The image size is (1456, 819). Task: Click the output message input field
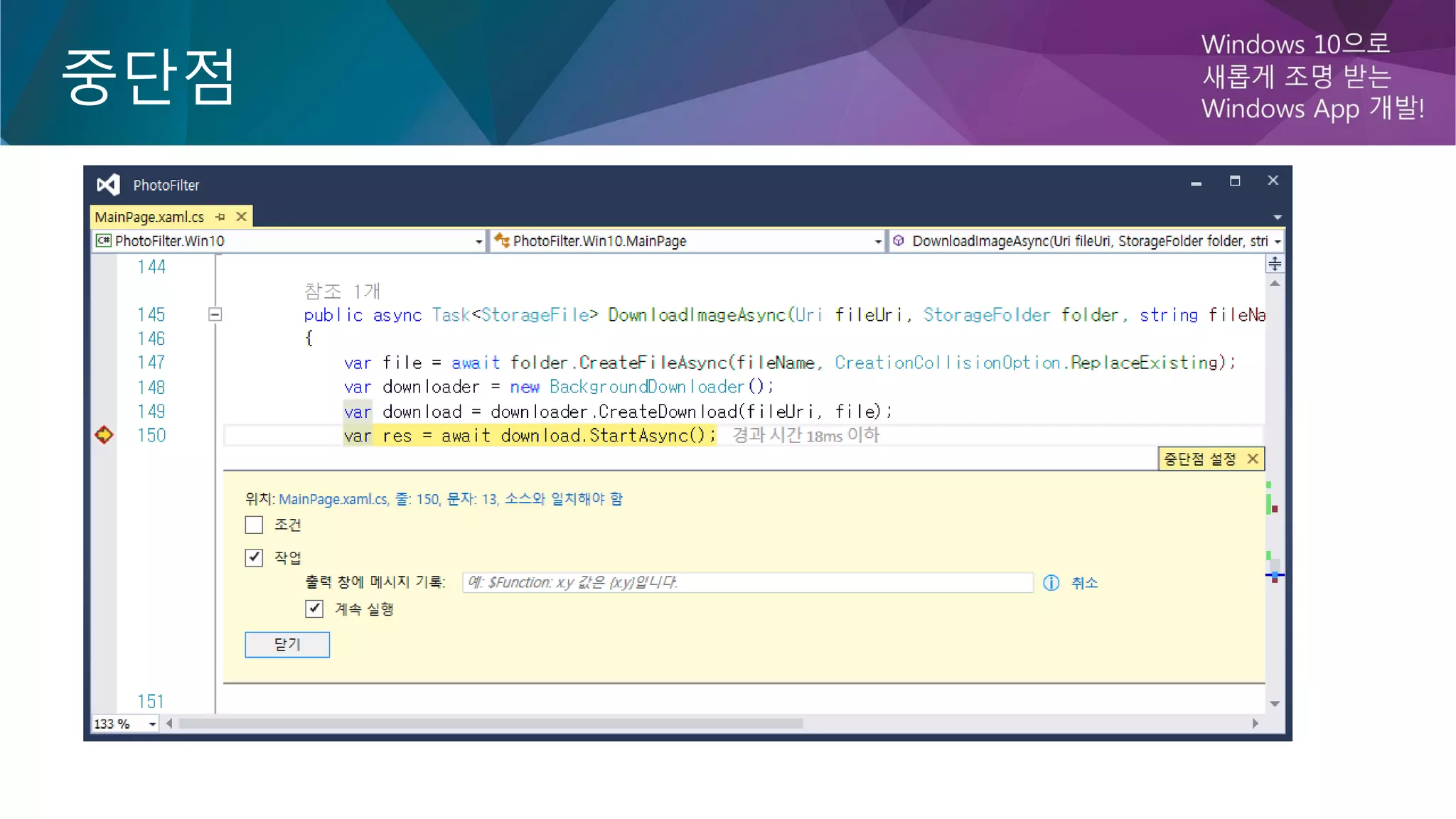(x=746, y=583)
